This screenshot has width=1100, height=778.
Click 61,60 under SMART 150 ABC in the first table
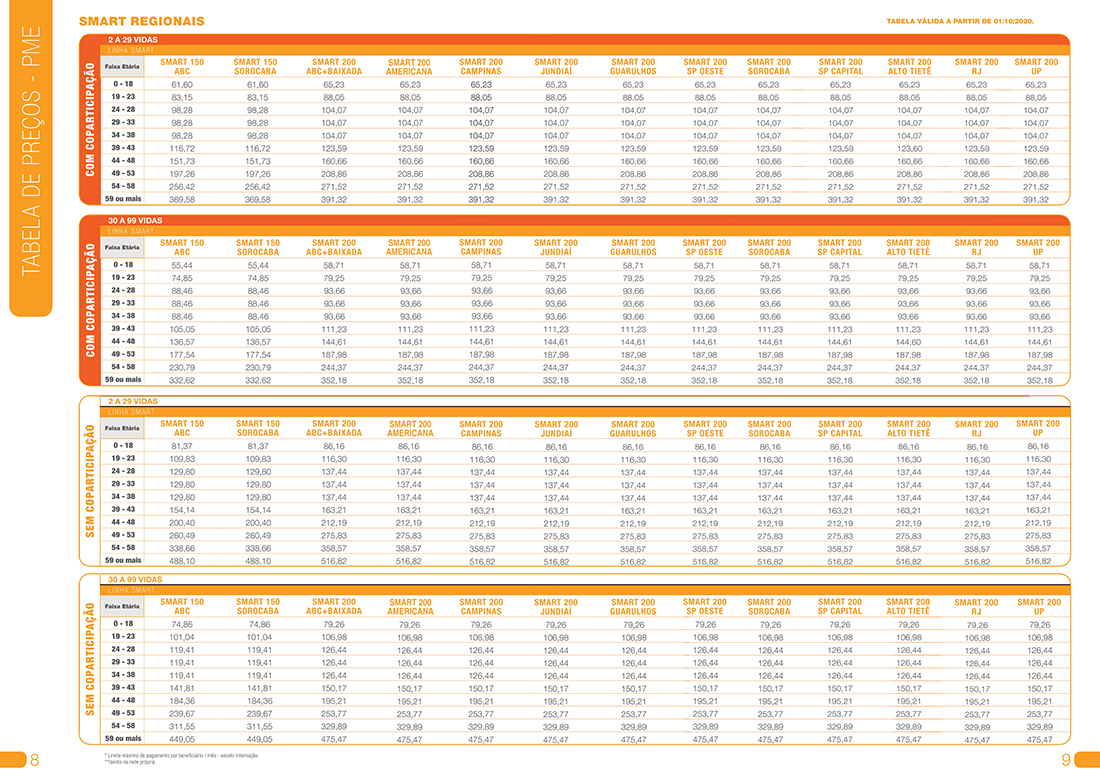[182, 85]
